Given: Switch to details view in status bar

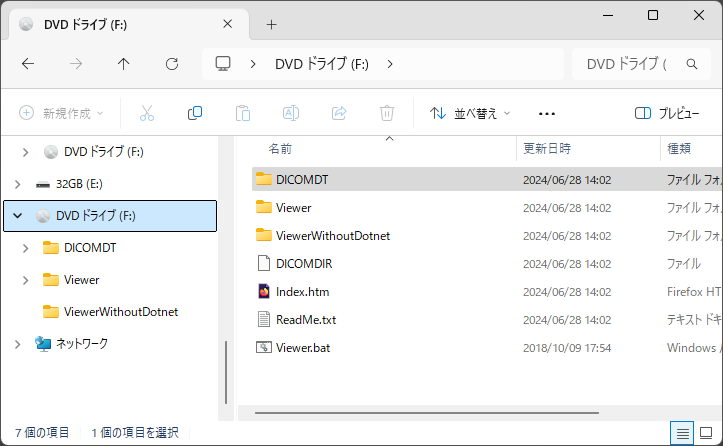Looking at the screenshot, I should [682, 433].
